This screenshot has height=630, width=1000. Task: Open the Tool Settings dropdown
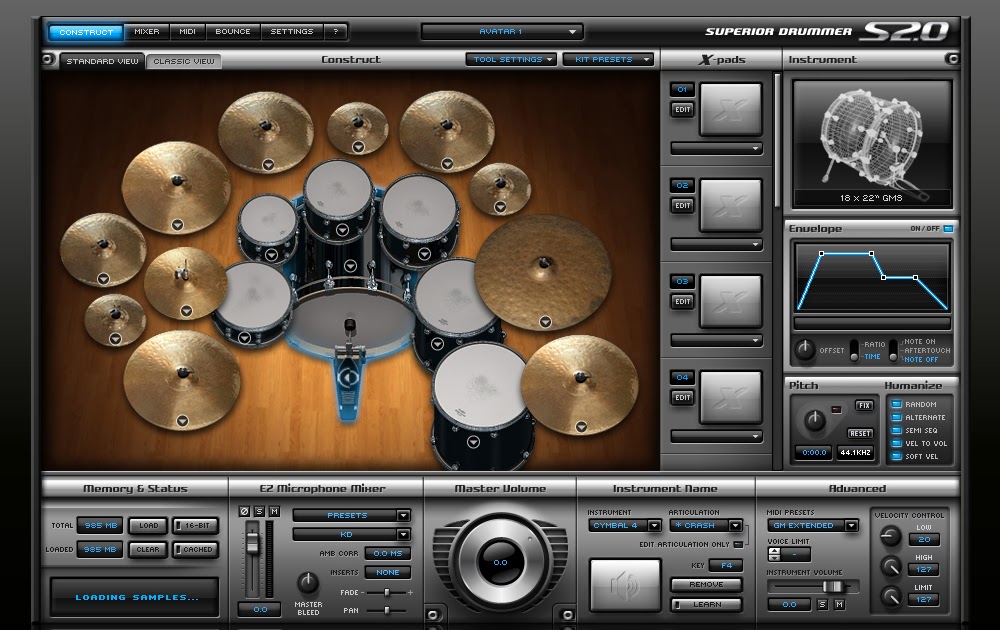click(x=511, y=59)
